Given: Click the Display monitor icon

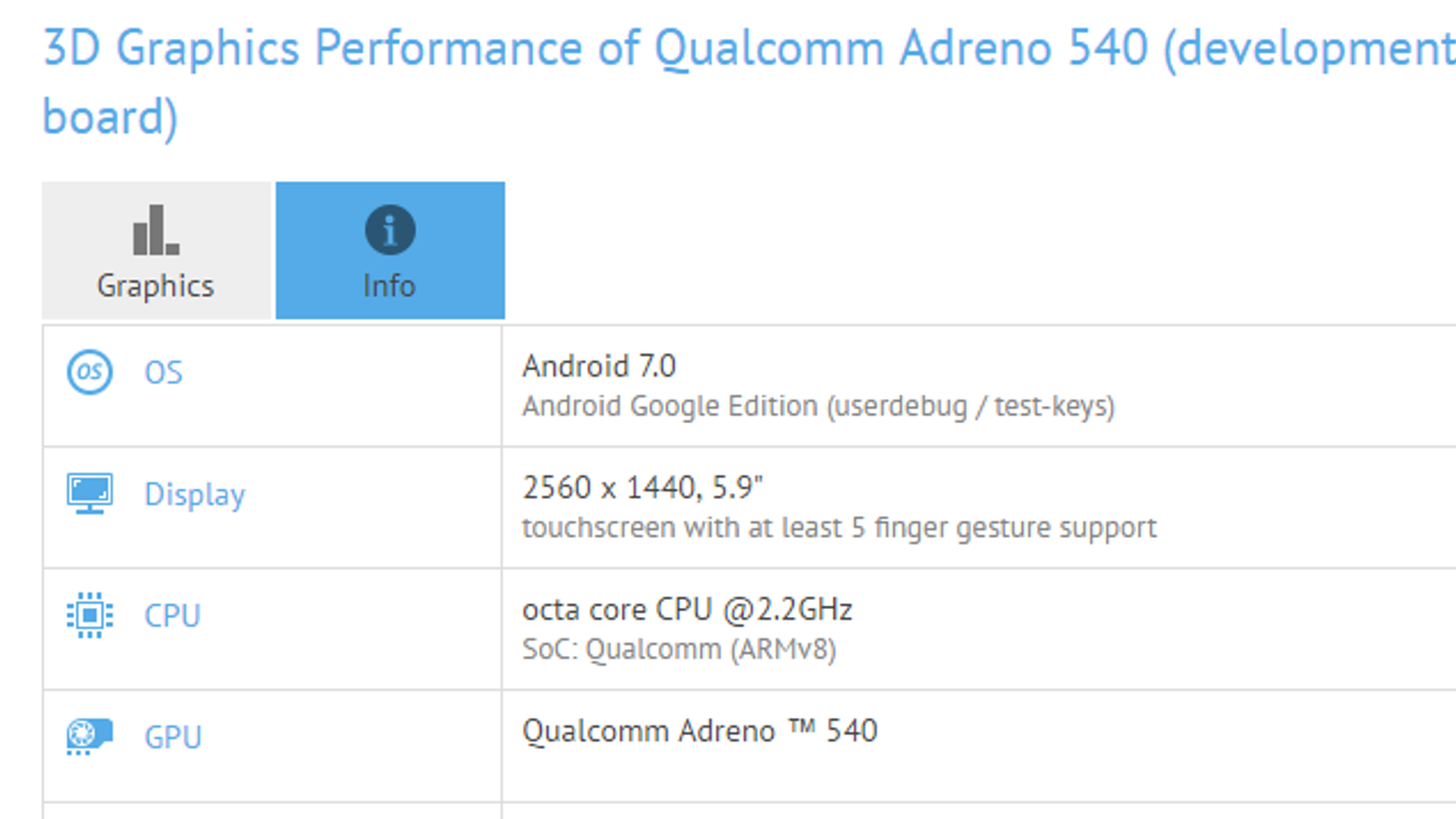Looking at the screenshot, I should (89, 493).
